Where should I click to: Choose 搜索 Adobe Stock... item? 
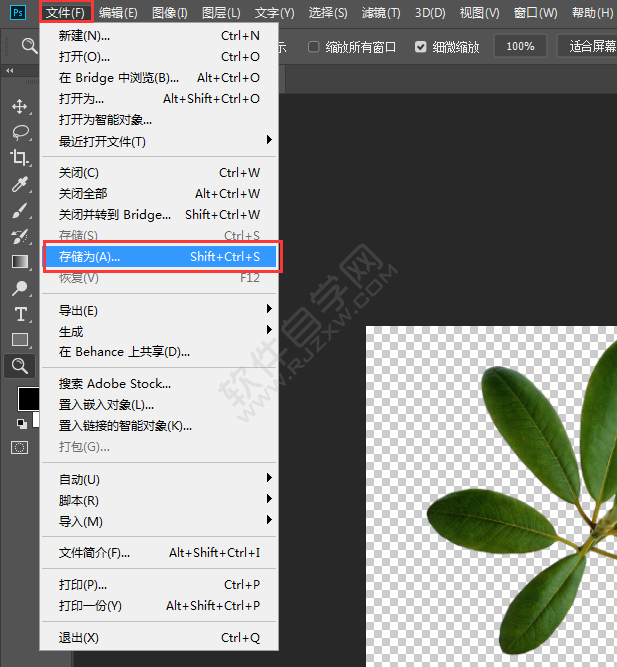pos(159,384)
